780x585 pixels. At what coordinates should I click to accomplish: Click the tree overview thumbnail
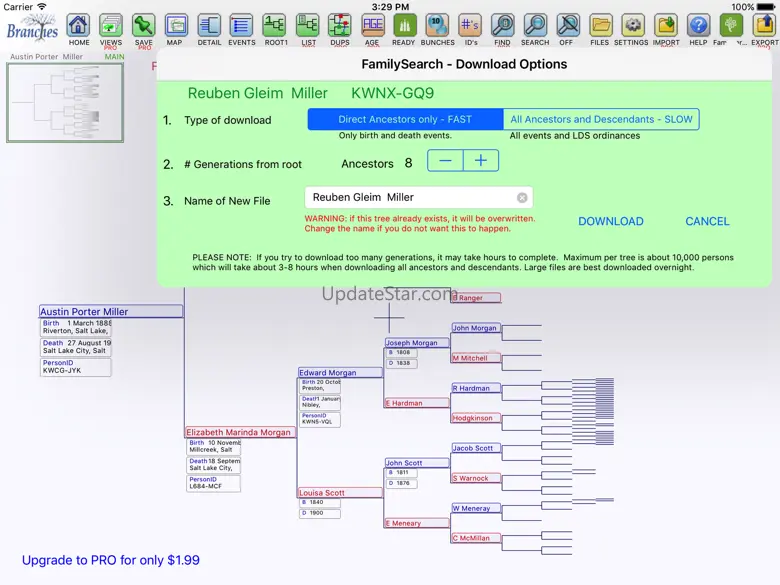click(65, 103)
